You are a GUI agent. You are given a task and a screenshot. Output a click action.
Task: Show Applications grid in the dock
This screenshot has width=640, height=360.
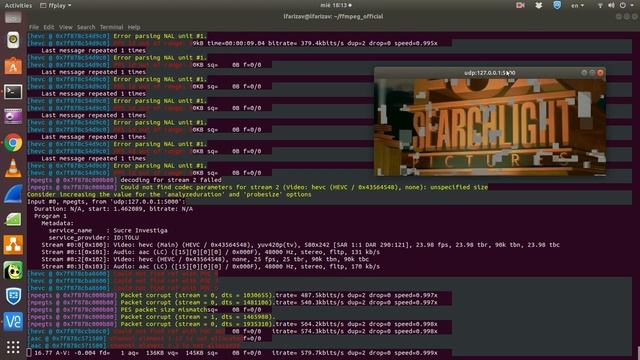click(x=13, y=347)
